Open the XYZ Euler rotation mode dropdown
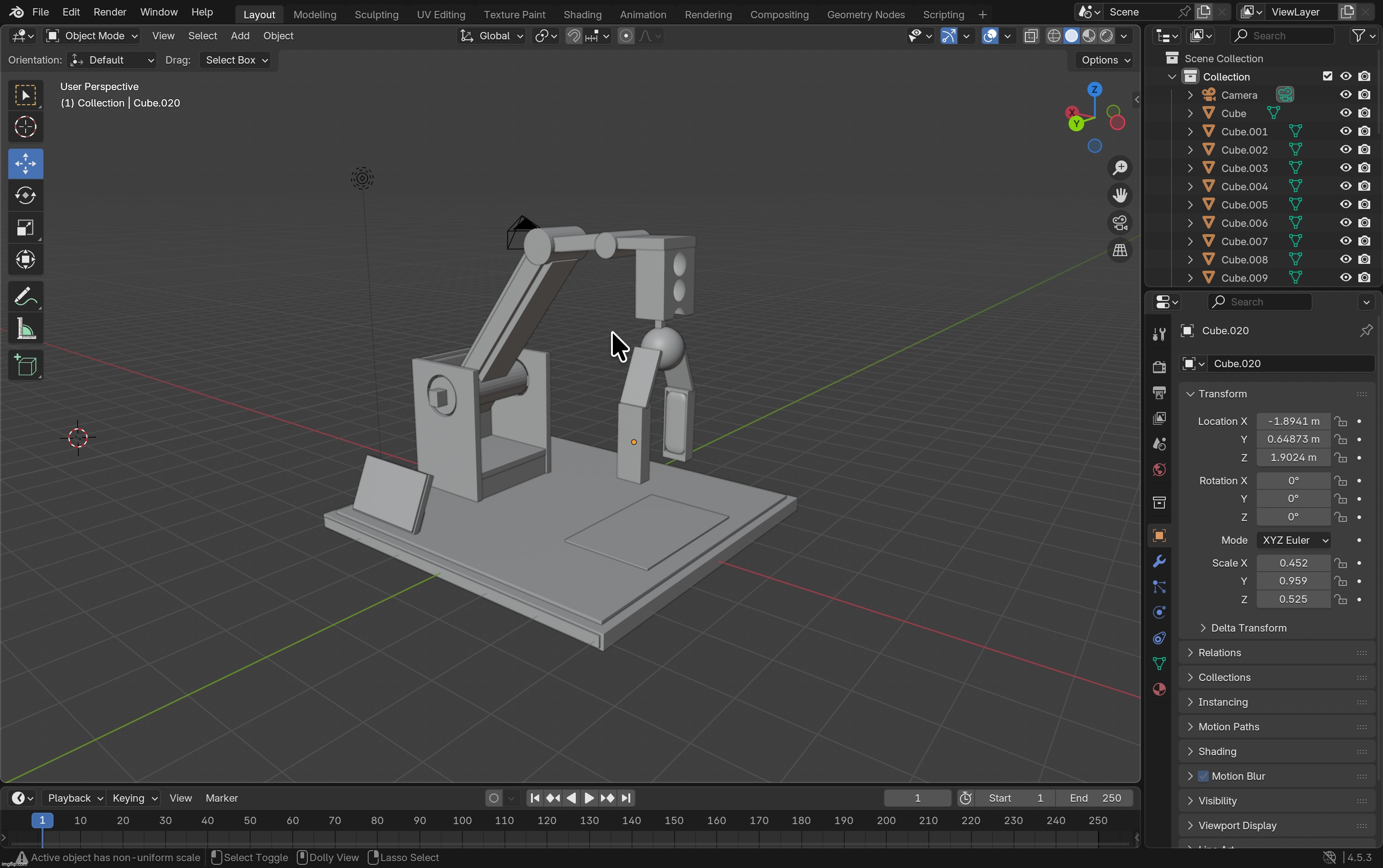The height and width of the screenshot is (868, 1383). [1293, 540]
